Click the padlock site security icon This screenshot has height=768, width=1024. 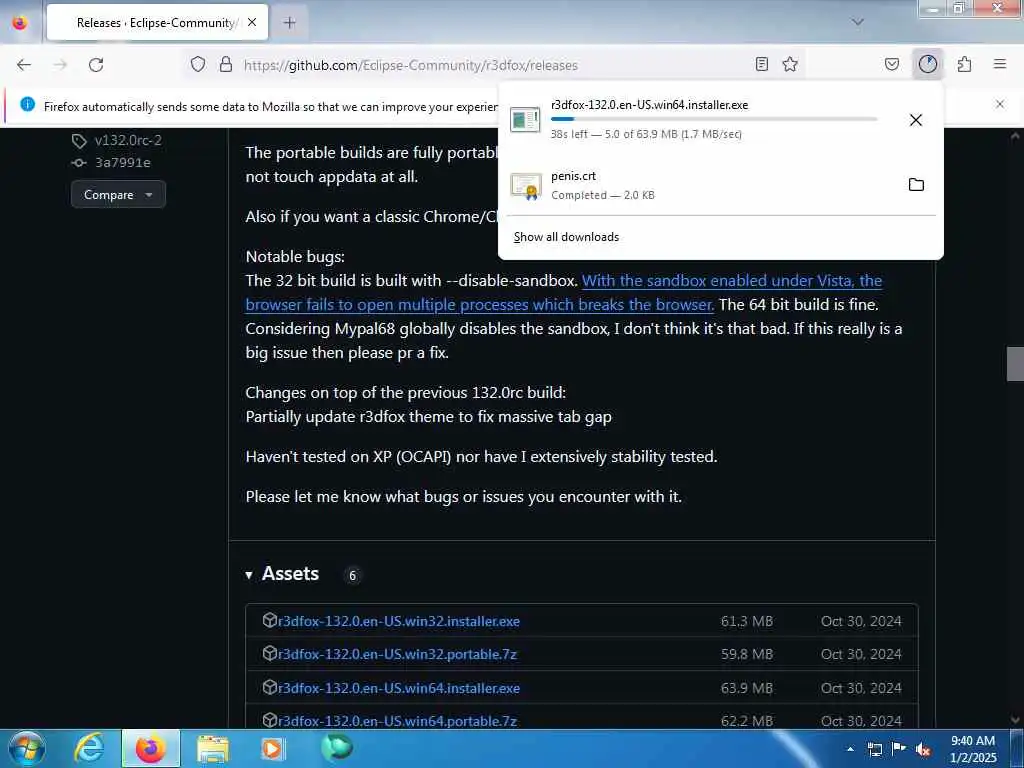[x=226, y=64]
